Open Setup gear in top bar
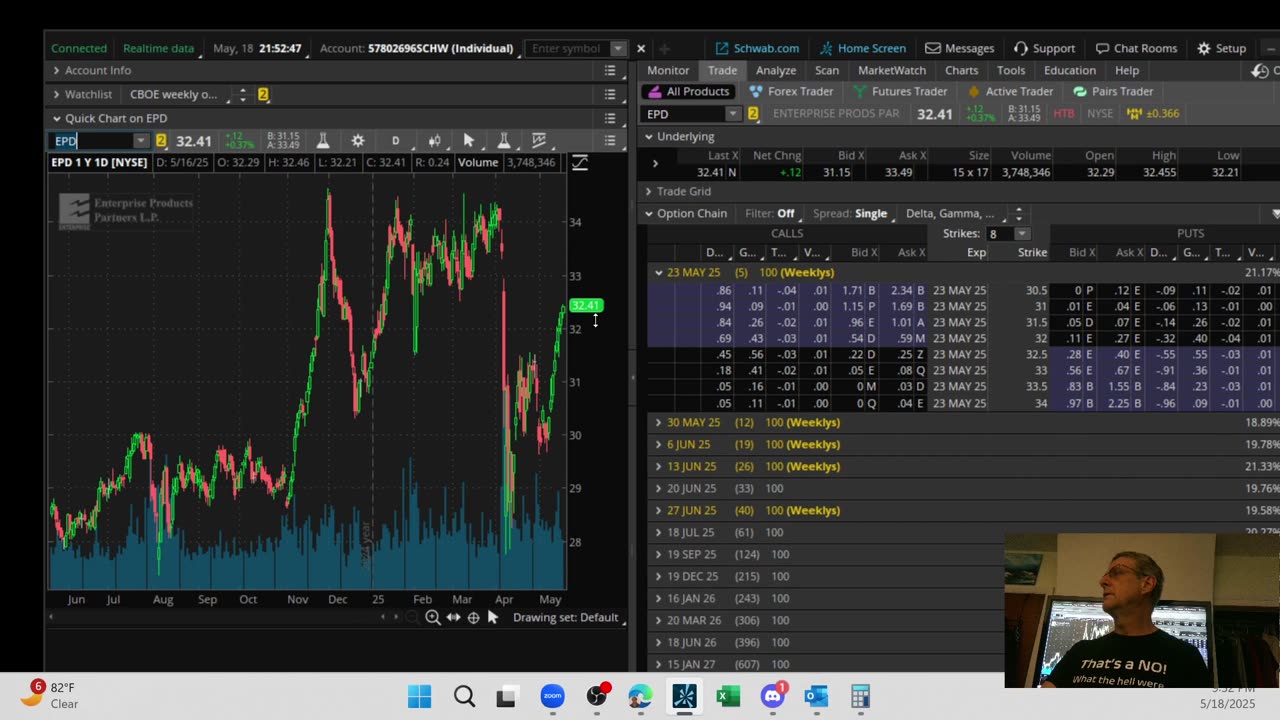The width and height of the screenshot is (1280, 720). pos(1221,48)
